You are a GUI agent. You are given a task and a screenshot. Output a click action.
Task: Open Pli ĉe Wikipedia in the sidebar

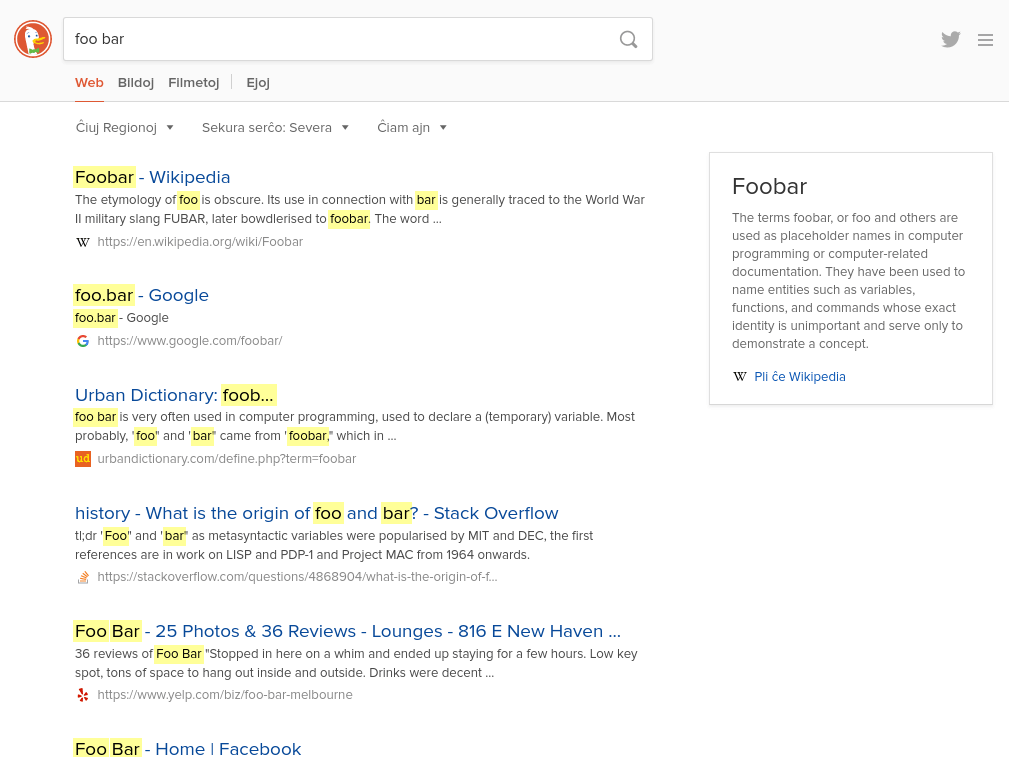800,376
